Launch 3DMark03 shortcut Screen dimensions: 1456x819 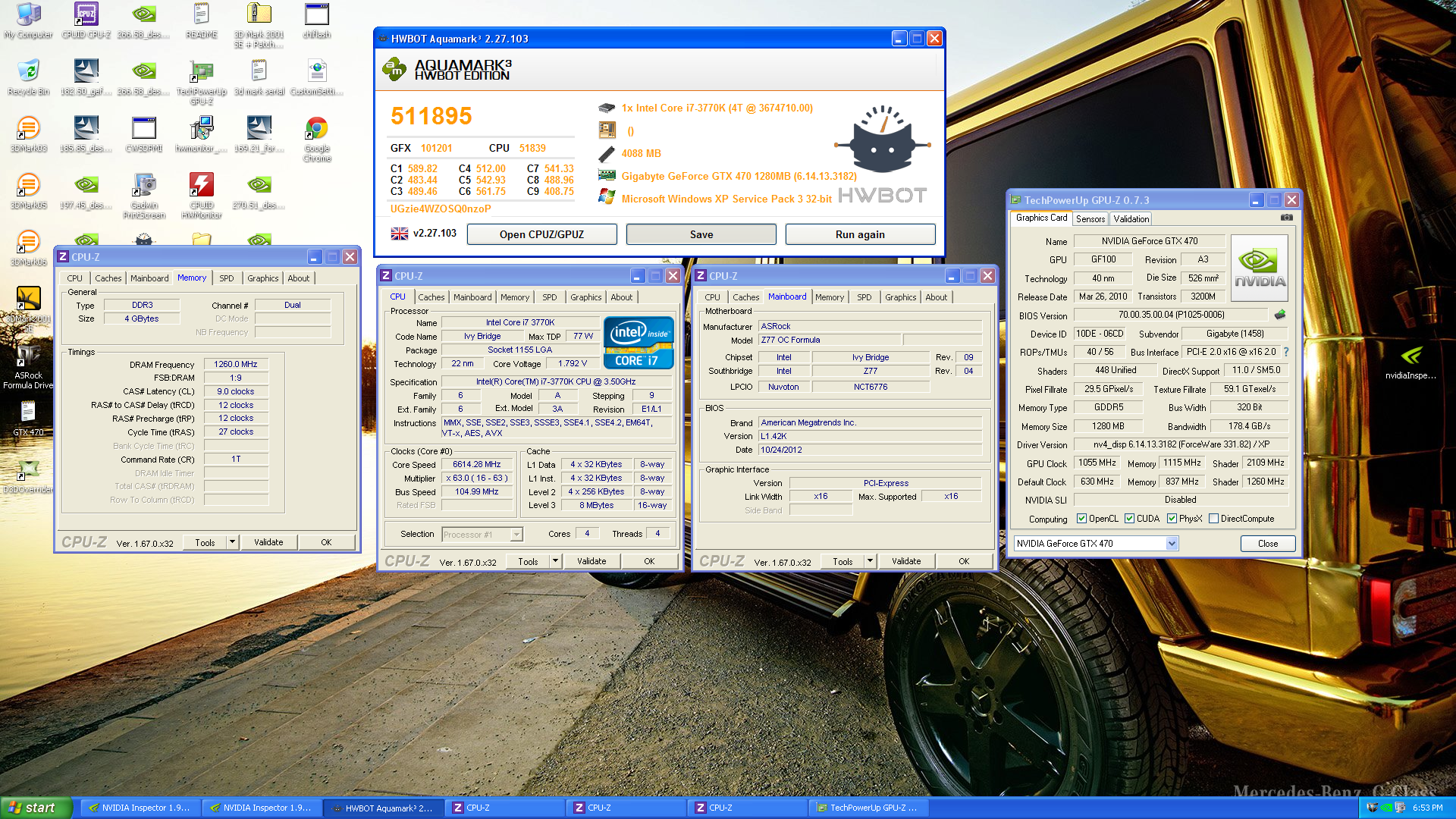click(28, 134)
